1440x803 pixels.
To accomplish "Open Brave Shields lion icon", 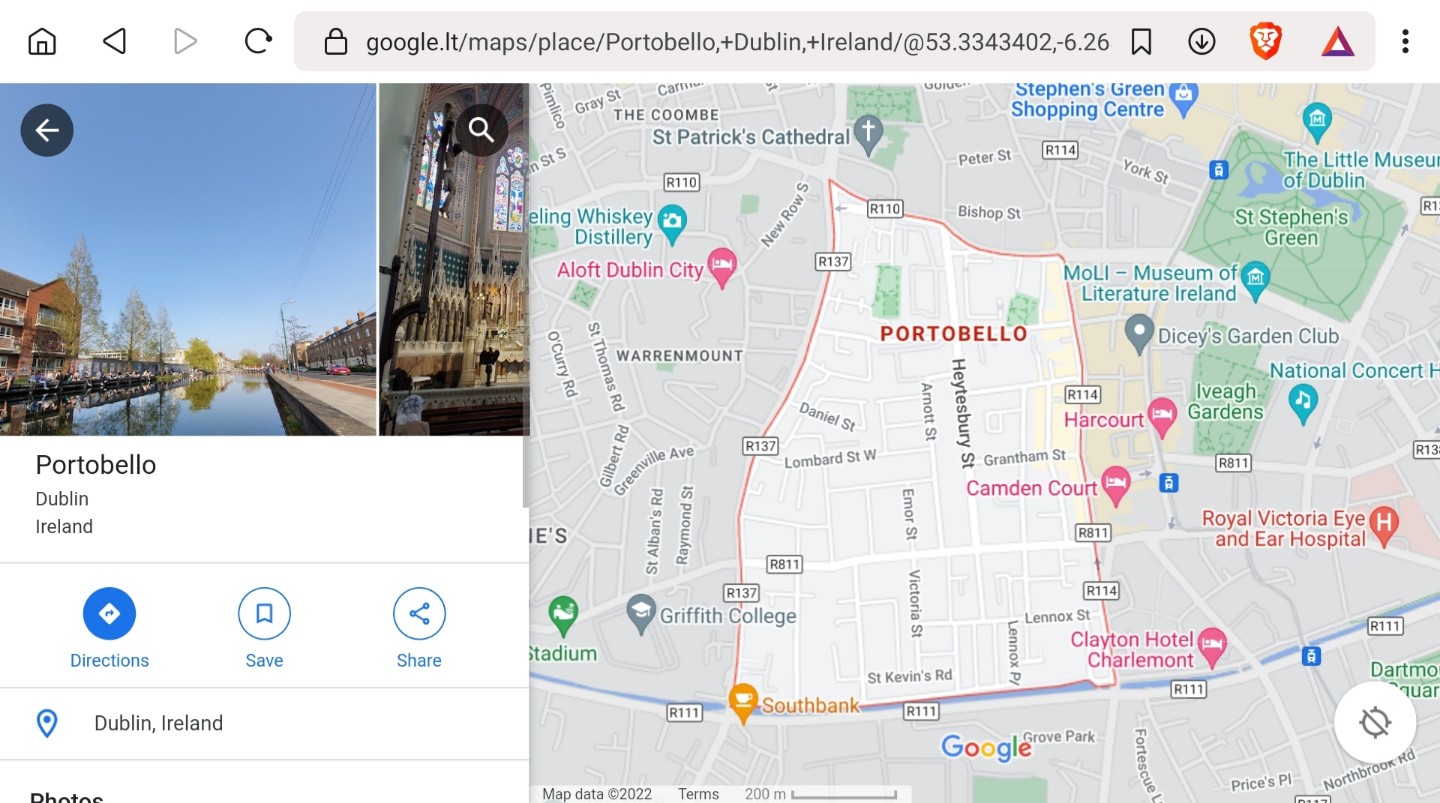I will [x=1266, y=41].
